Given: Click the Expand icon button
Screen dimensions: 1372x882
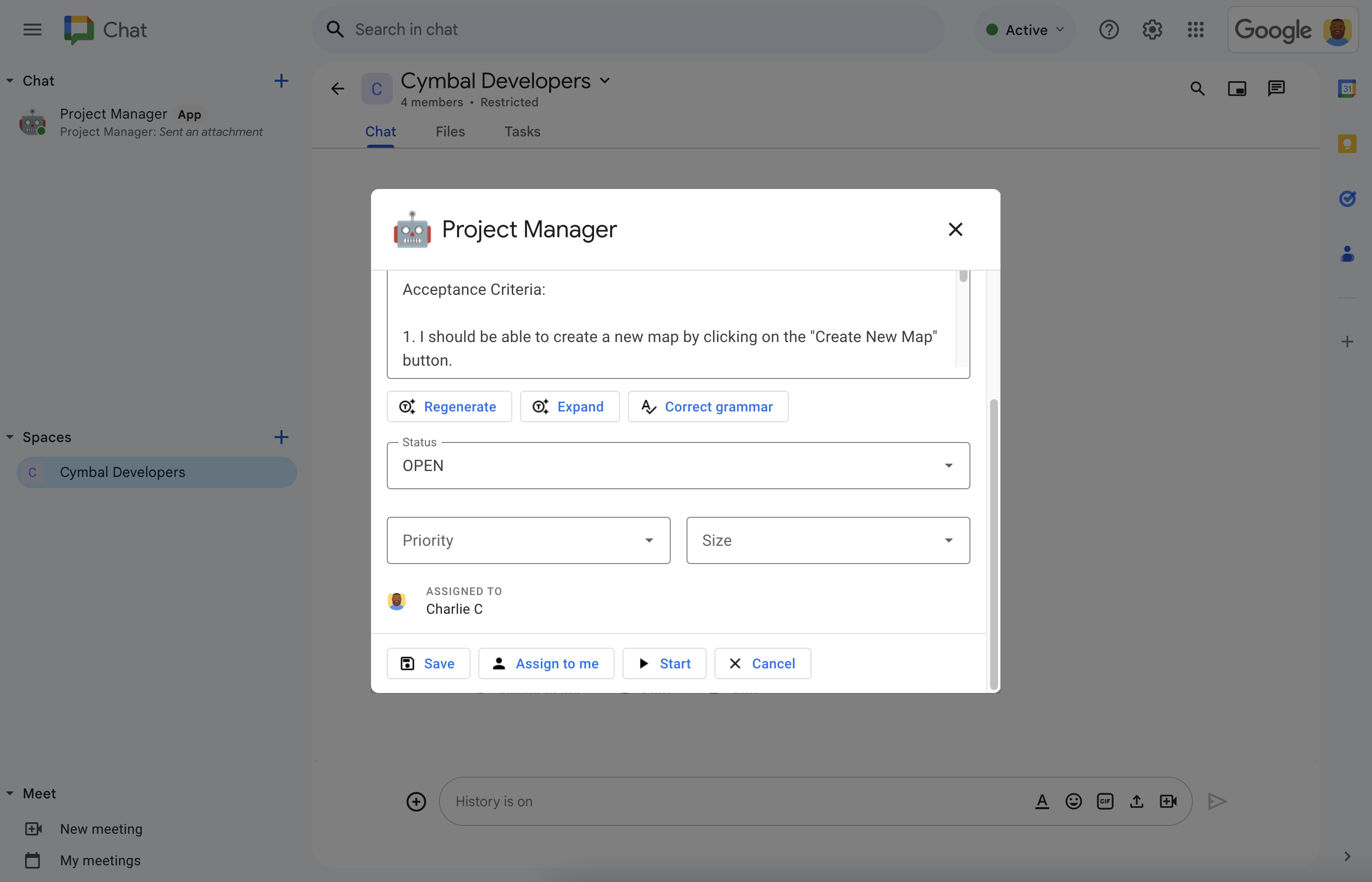Looking at the screenshot, I should click(x=540, y=406).
